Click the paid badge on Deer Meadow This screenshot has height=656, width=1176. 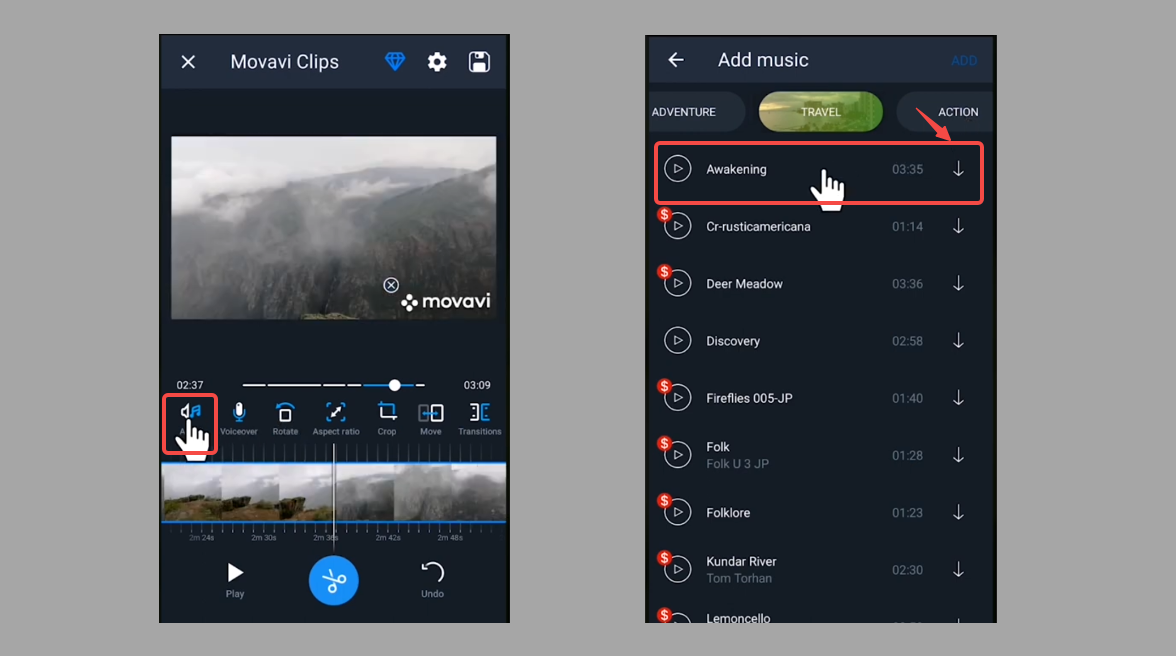[x=664, y=271]
